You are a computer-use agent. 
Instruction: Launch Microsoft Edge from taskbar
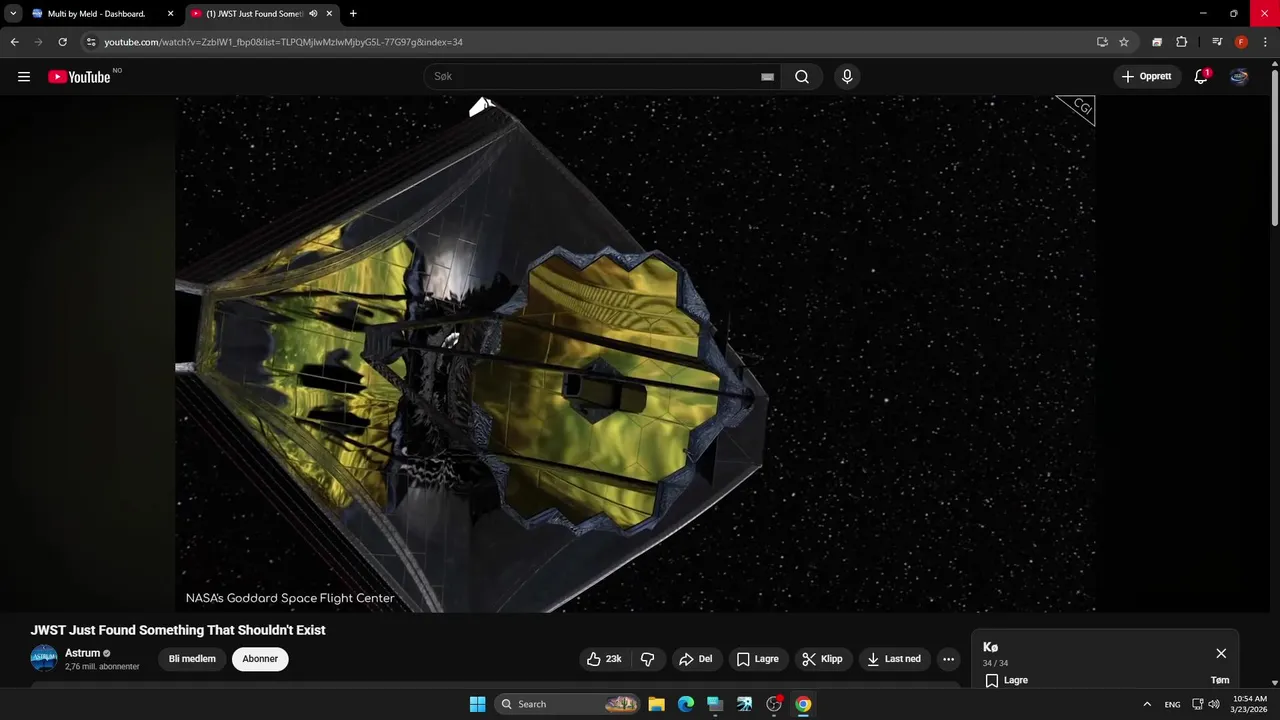pos(686,704)
